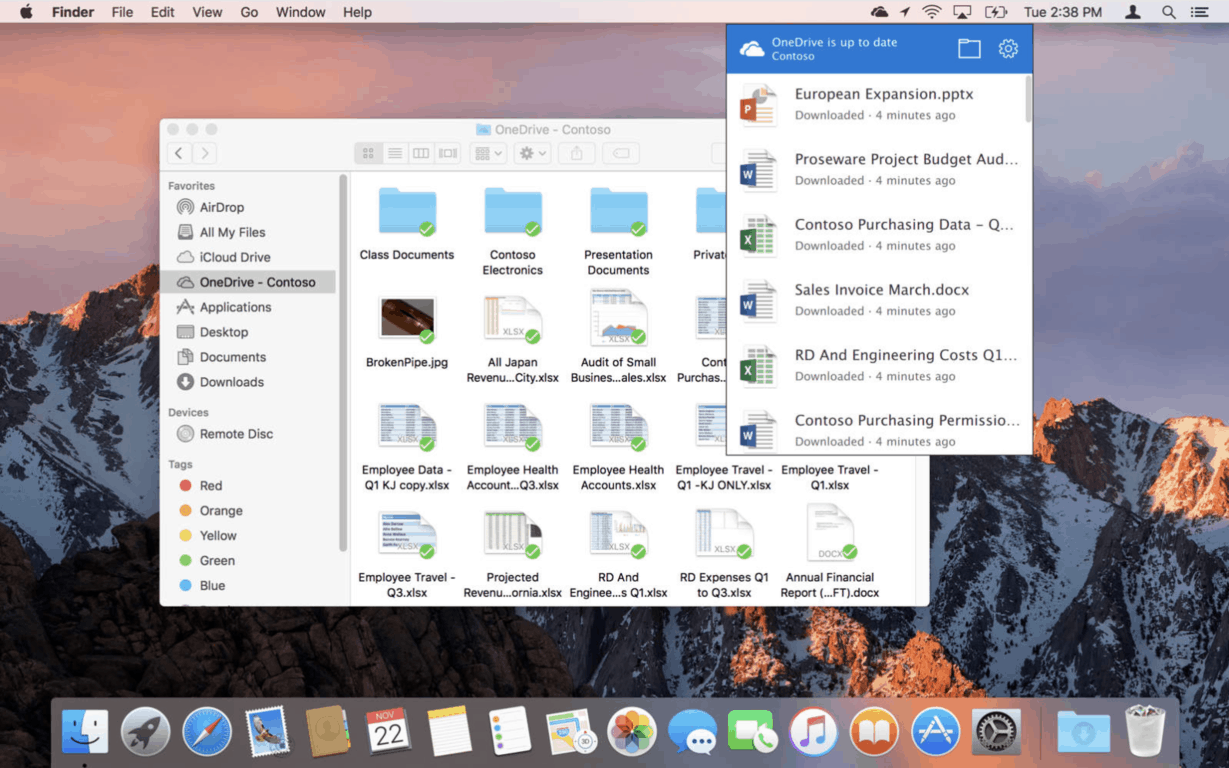This screenshot has height=768, width=1229.
Task: Click the Red tag in sidebar
Action: [x=210, y=485]
